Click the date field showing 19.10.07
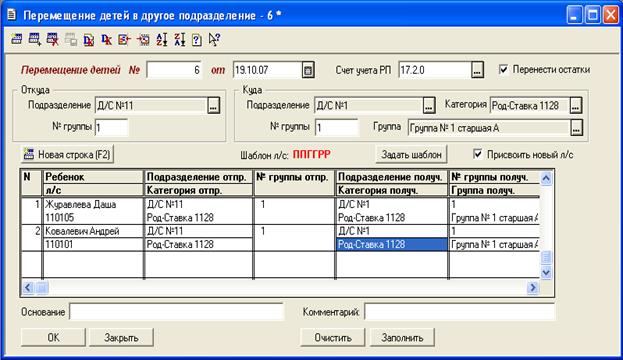Image resolution: width=623 pixels, height=360 pixels. coord(267,70)
